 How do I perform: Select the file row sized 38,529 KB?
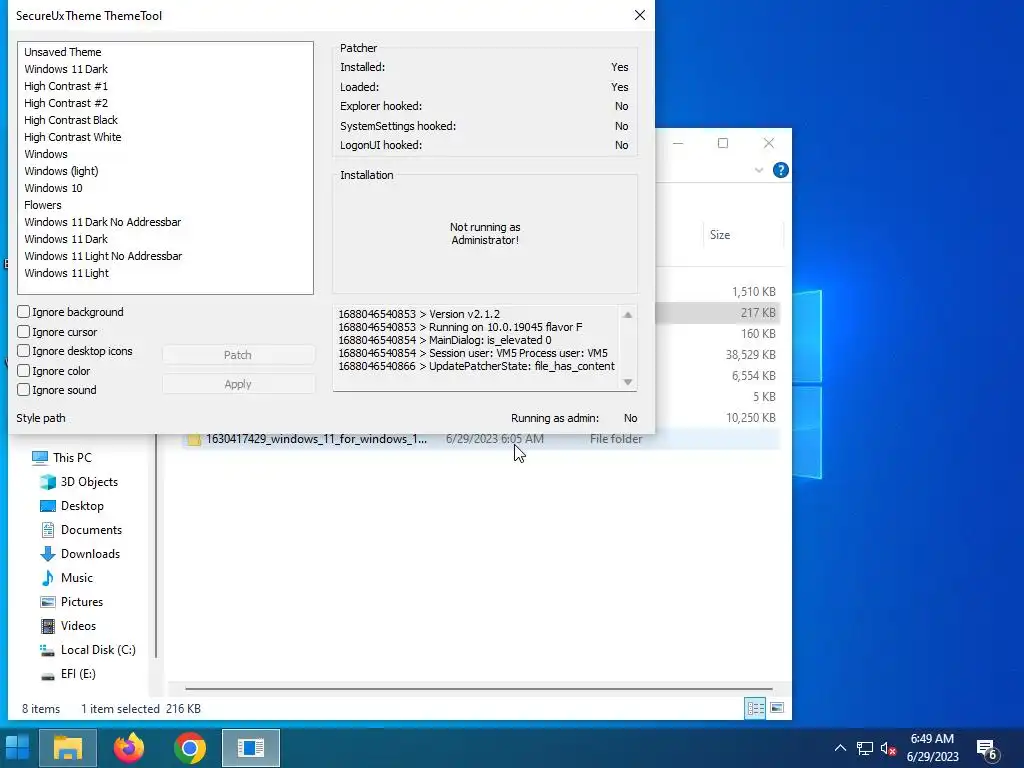[718, 355]
